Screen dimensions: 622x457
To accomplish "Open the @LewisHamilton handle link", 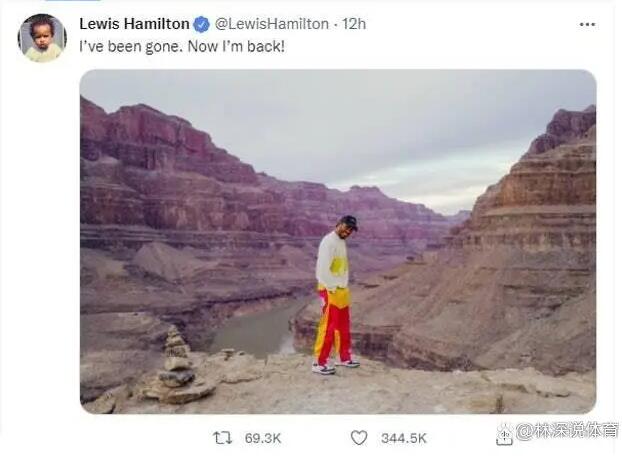I will click(x=272, y=24).
